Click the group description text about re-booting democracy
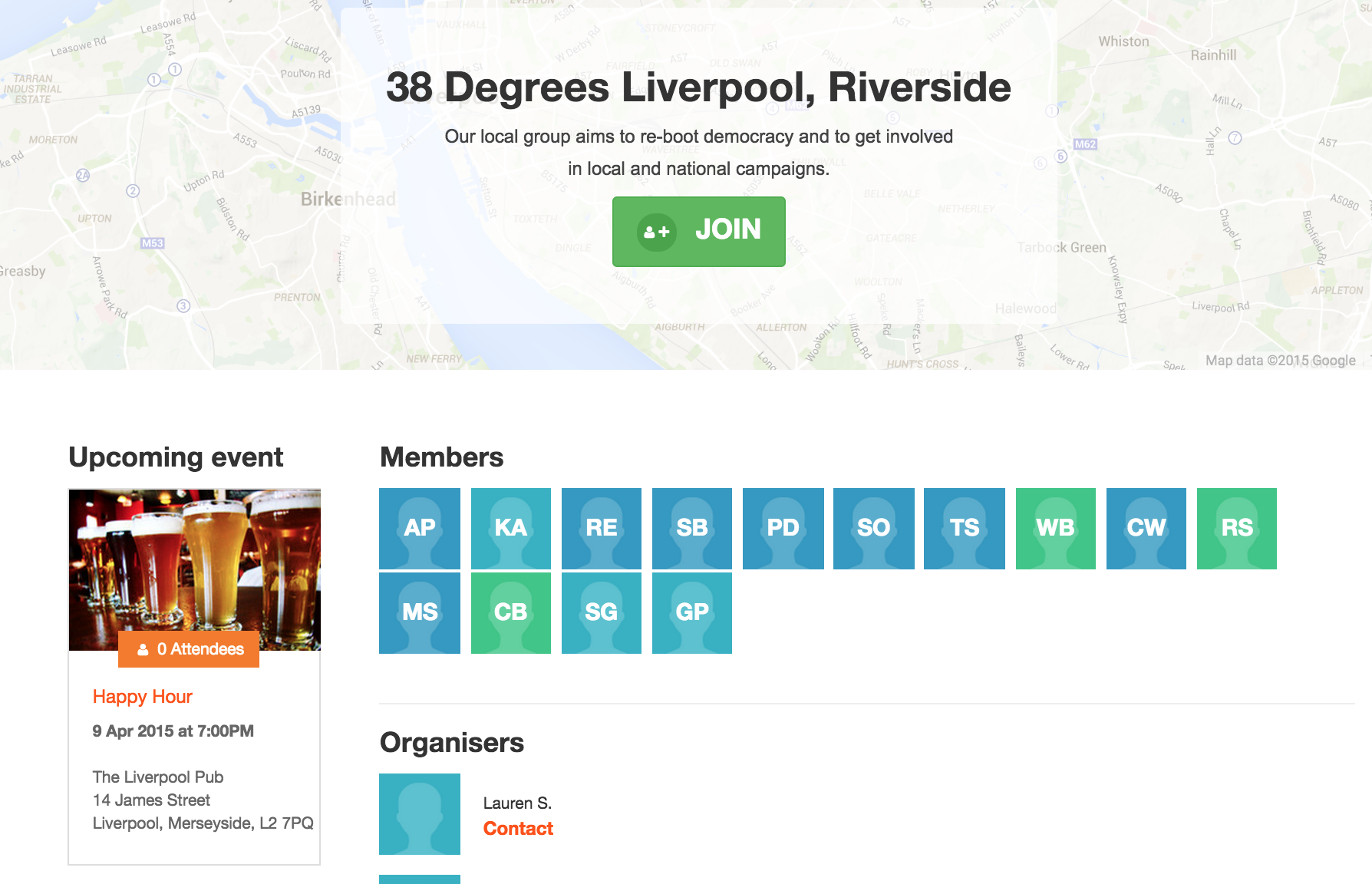 pyautogui.click(x=698, y=153)
